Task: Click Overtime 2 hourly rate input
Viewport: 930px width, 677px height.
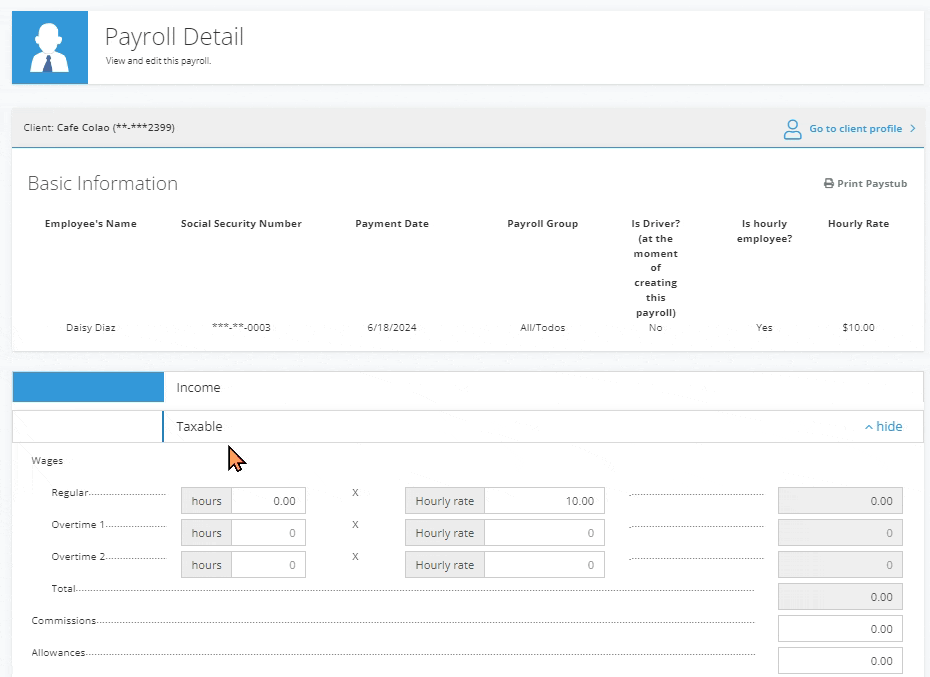Action: pos(544,565)
